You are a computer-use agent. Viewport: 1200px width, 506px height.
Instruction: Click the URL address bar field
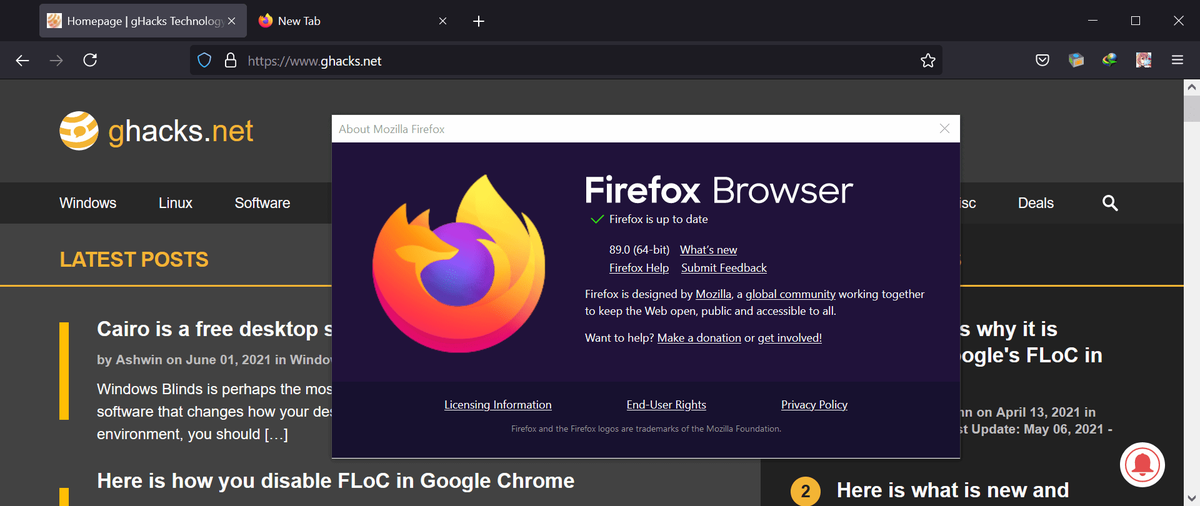coord(567,61)
